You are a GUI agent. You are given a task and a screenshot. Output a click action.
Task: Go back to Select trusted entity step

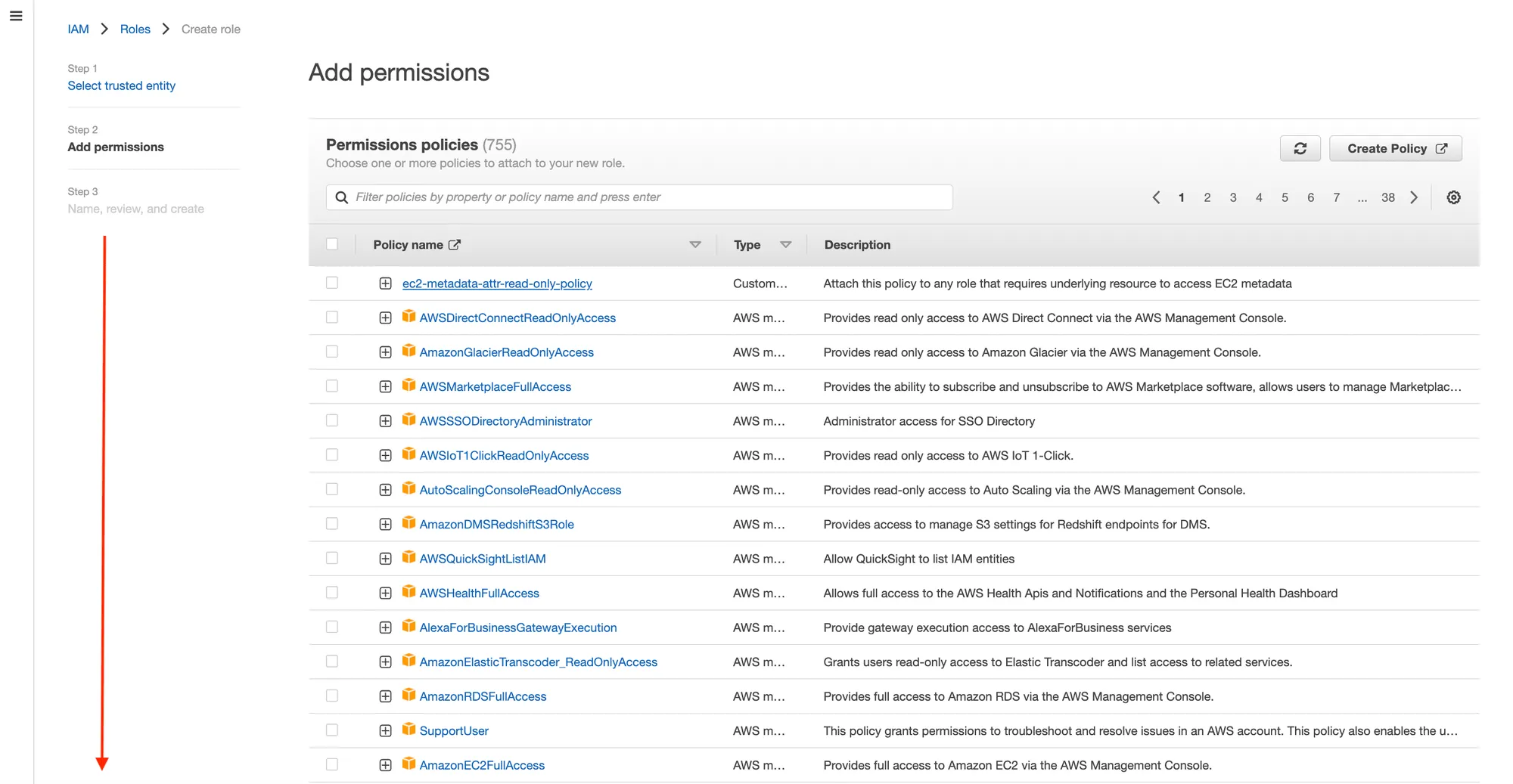(121, 85)
